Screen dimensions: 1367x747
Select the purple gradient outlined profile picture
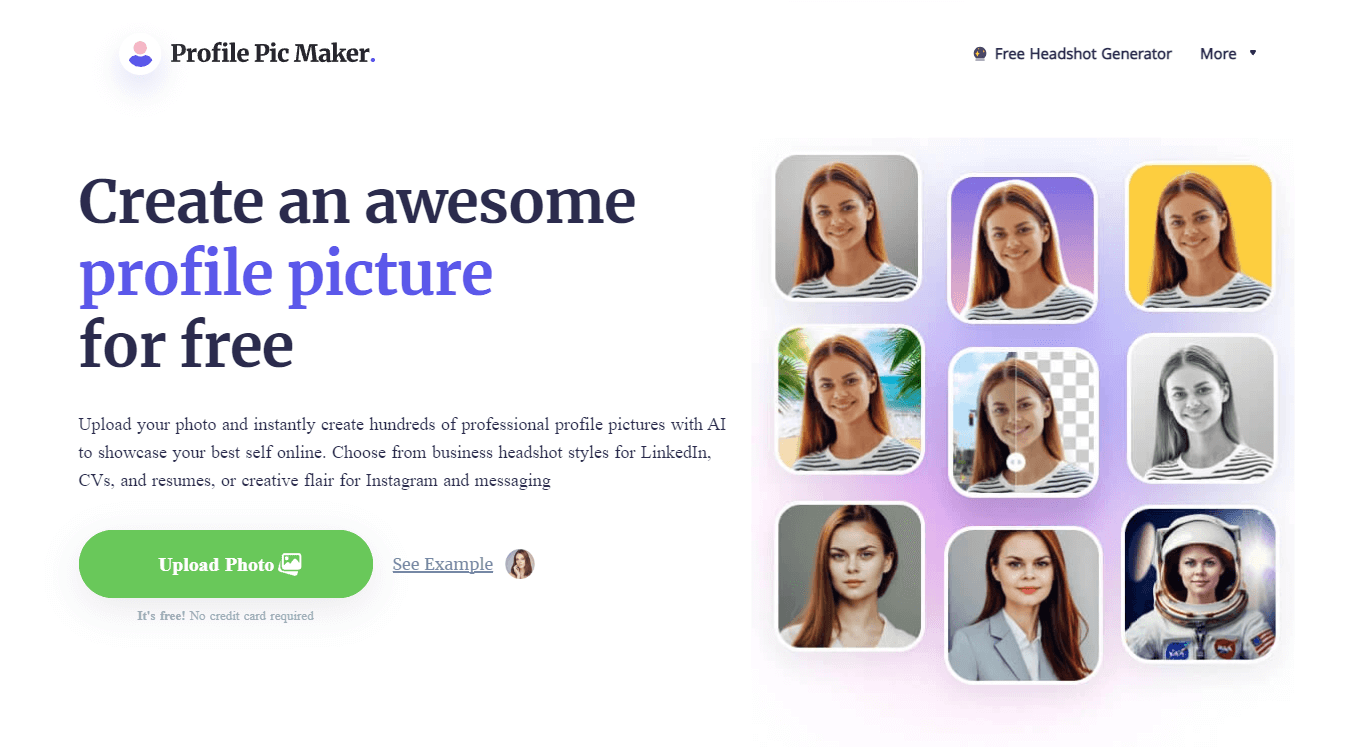[x=1022, y=249]
